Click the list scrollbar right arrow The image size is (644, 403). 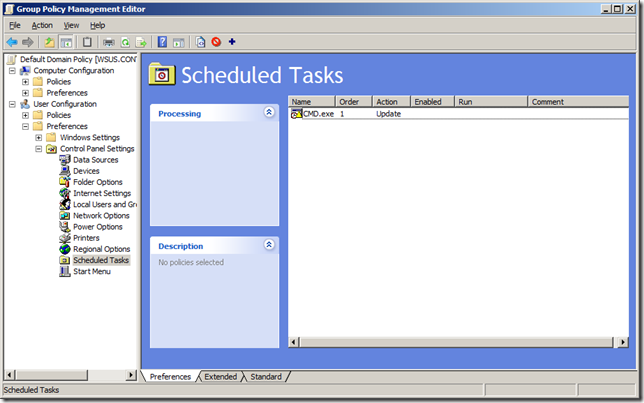click(623, 342)
